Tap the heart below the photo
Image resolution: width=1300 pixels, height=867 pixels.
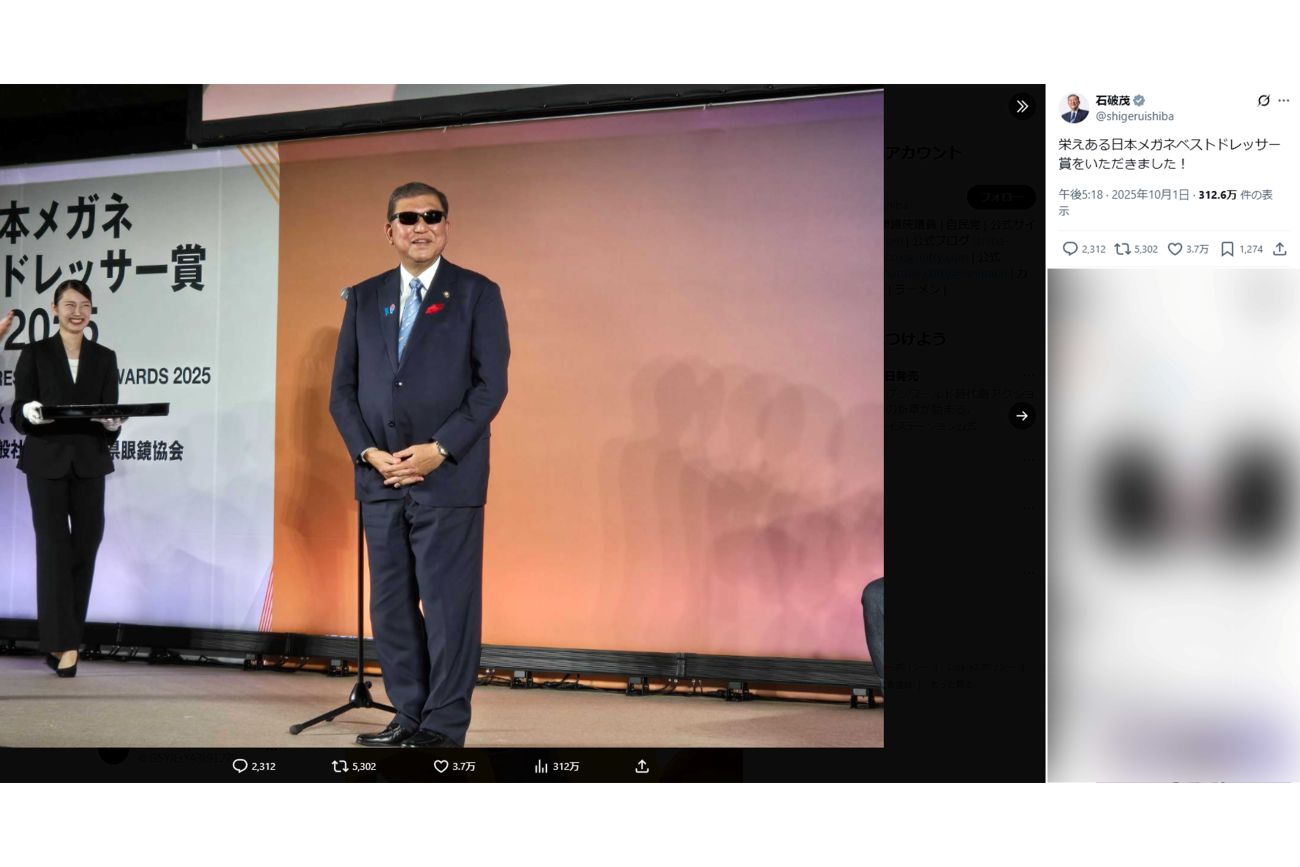[x=440, y=766]
